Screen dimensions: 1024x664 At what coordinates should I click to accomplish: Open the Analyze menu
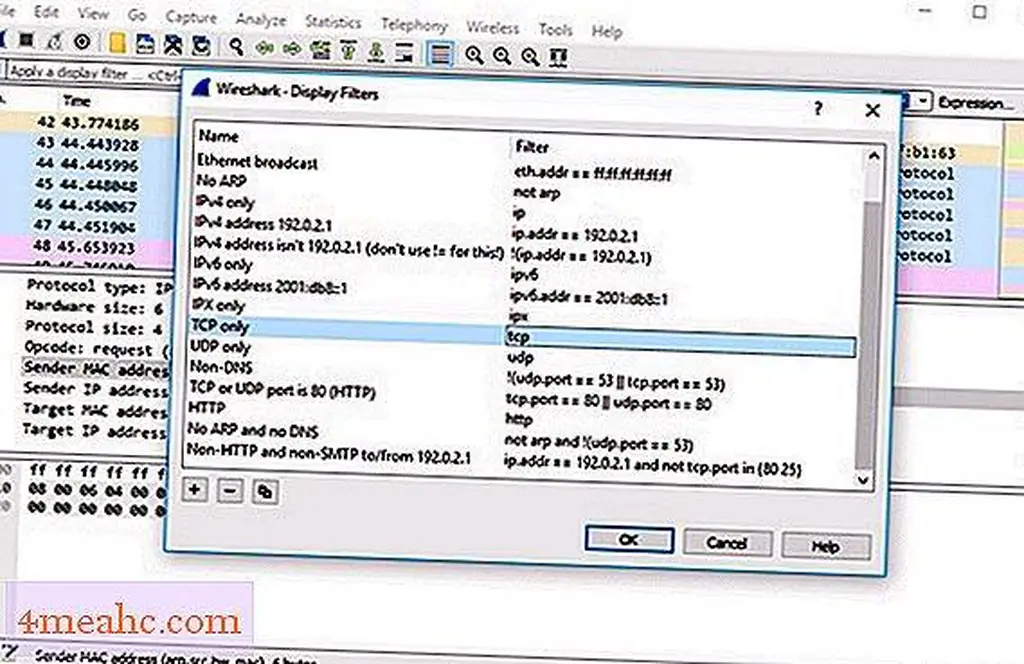261,20
